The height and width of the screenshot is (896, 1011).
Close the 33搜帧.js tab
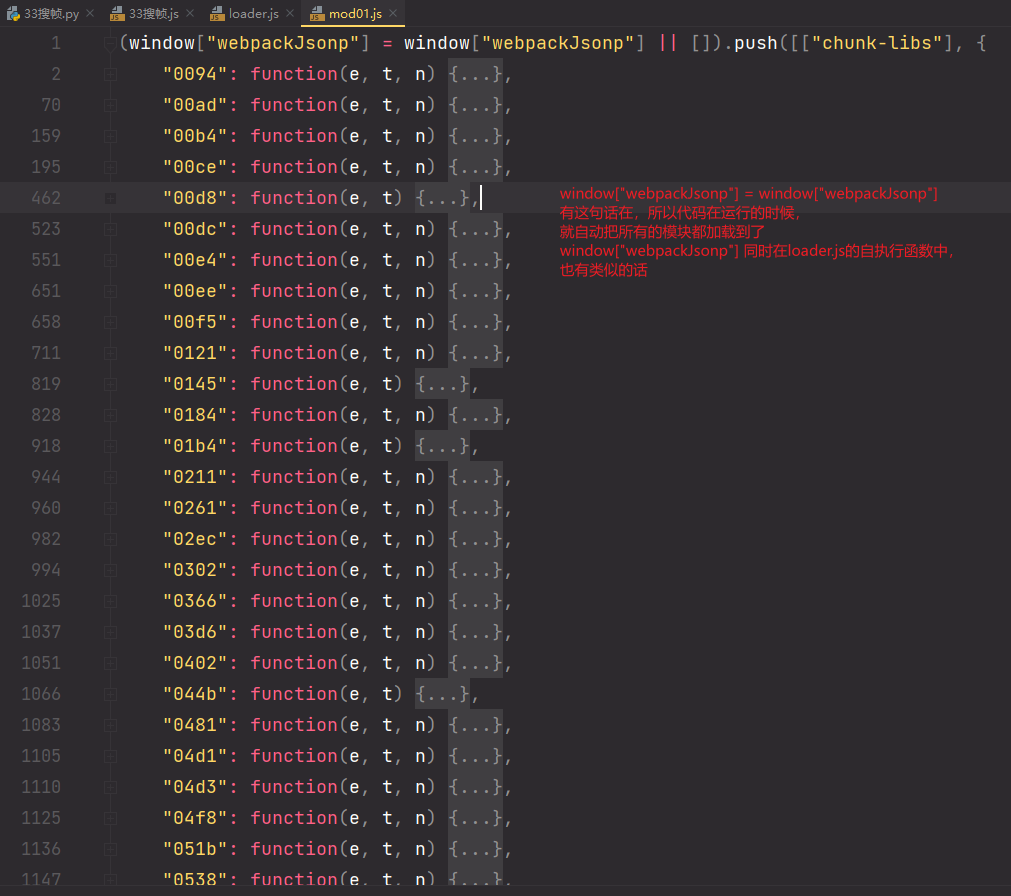190,13
